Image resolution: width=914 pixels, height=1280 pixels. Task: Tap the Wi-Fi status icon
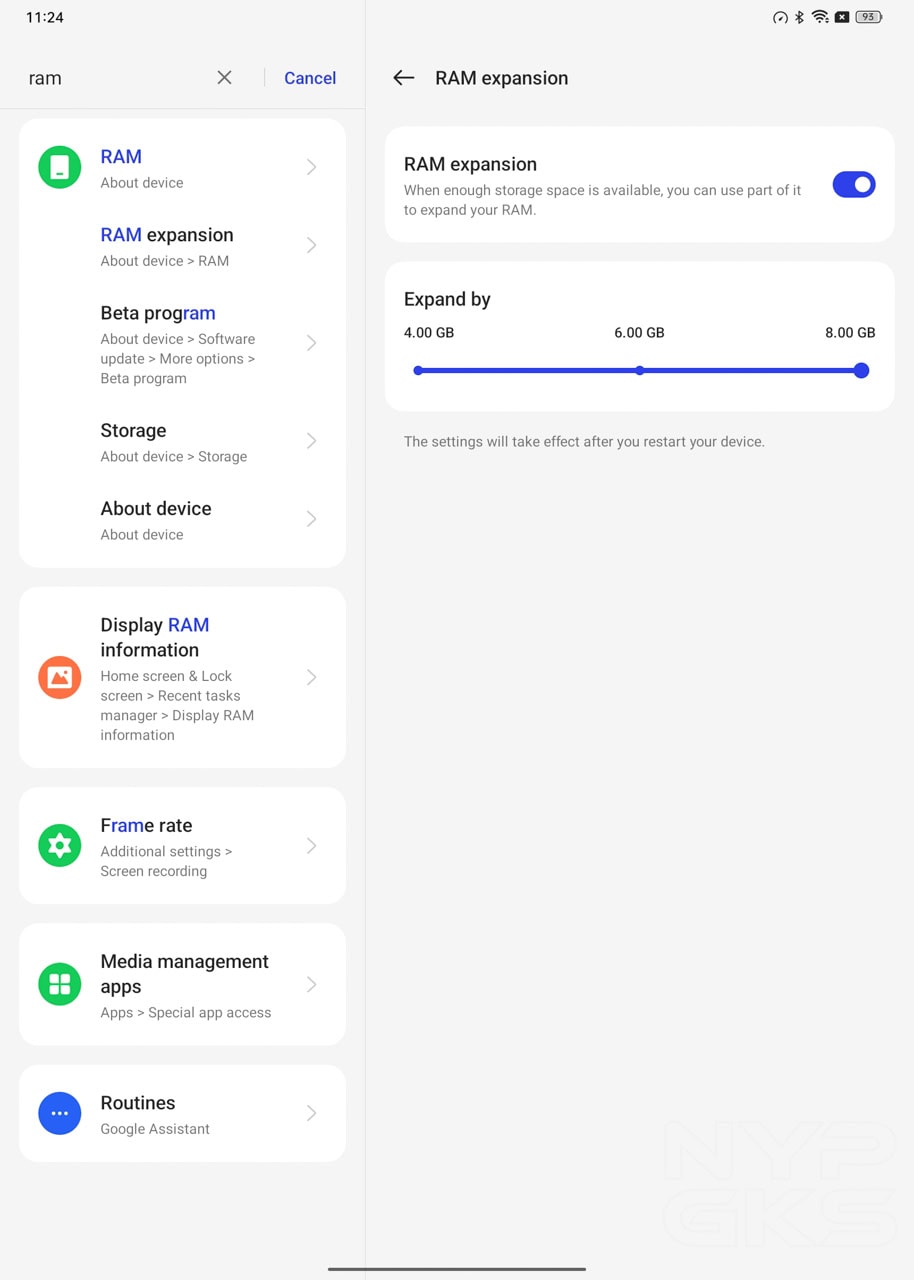pos(820,17)
